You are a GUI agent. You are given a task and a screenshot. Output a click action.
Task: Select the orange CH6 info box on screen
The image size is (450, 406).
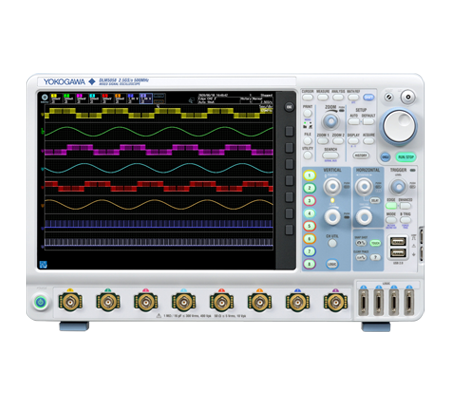tap(120, 98)
